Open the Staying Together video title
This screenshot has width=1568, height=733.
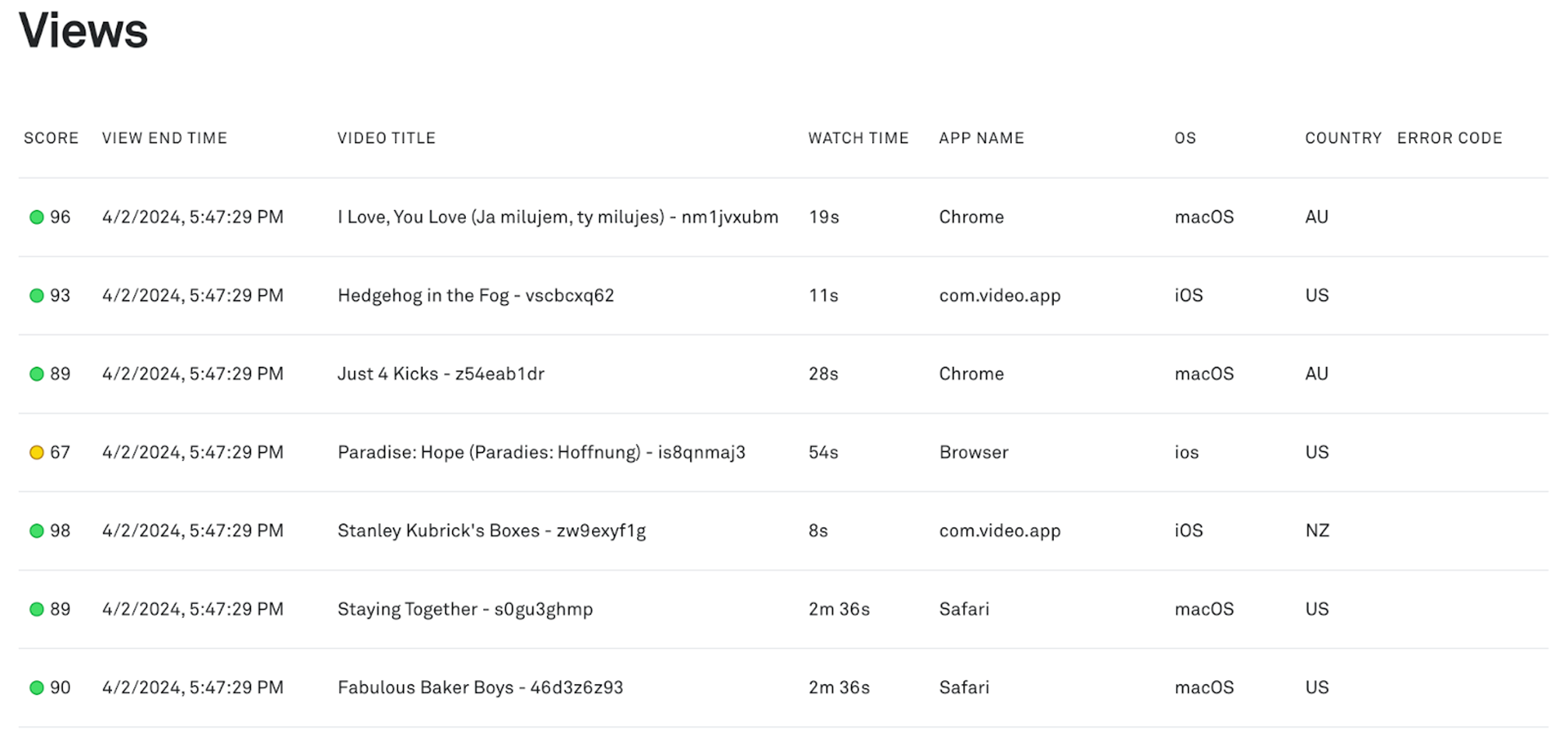(465, 609)
